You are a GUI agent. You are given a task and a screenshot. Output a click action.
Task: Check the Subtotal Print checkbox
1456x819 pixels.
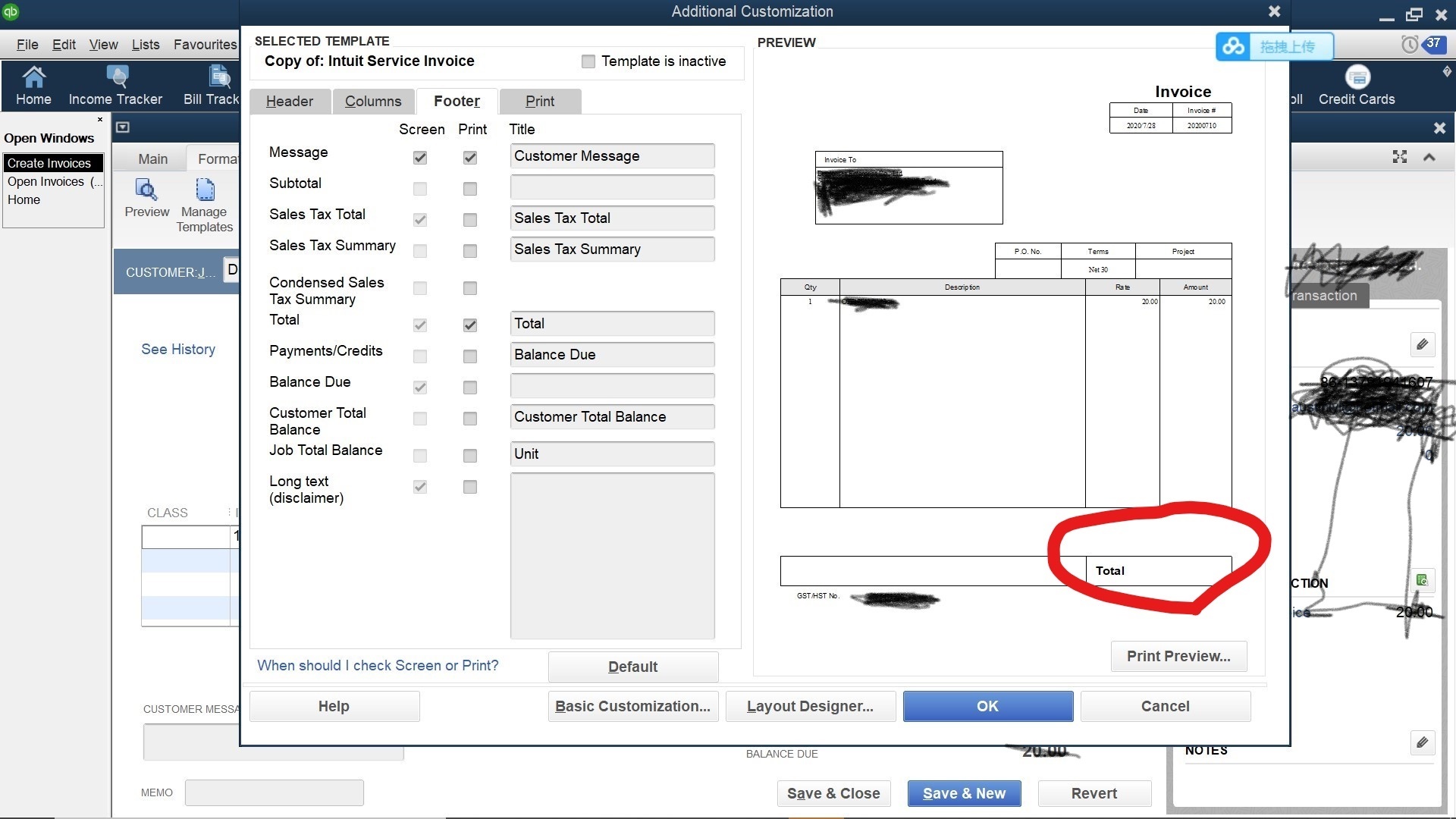point(470,189)
